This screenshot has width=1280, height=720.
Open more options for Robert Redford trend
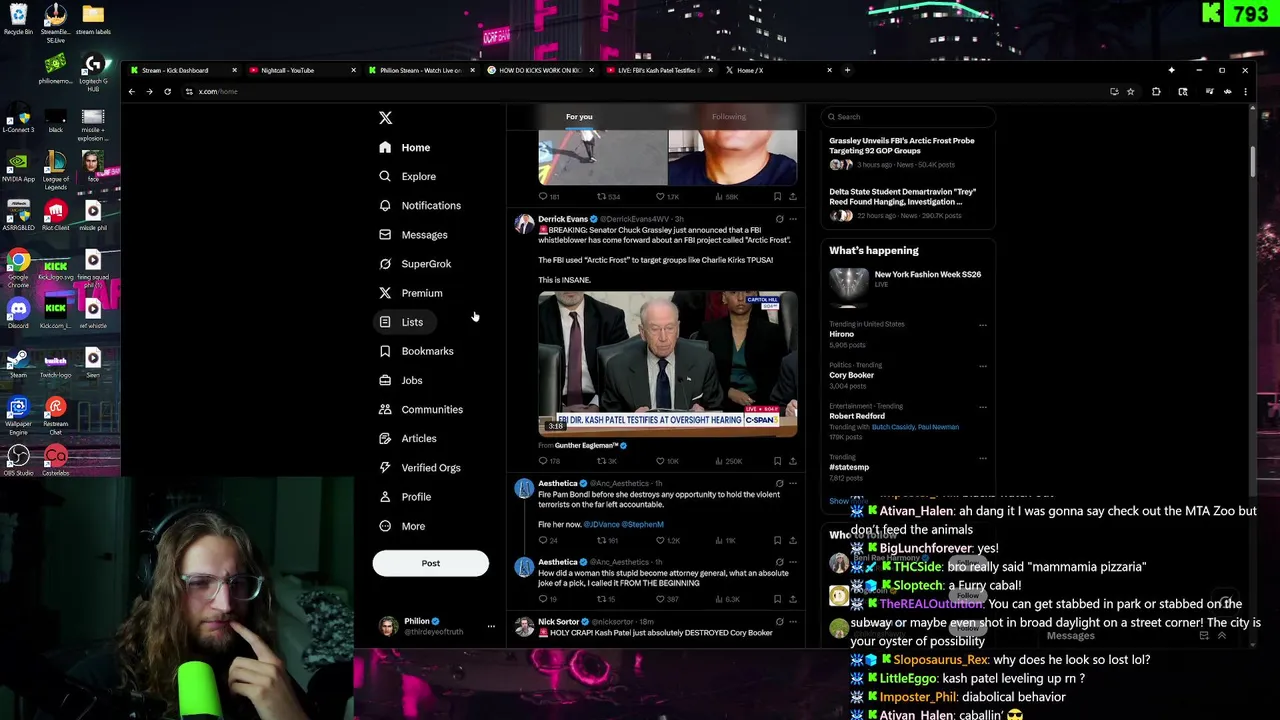[982, 407]
